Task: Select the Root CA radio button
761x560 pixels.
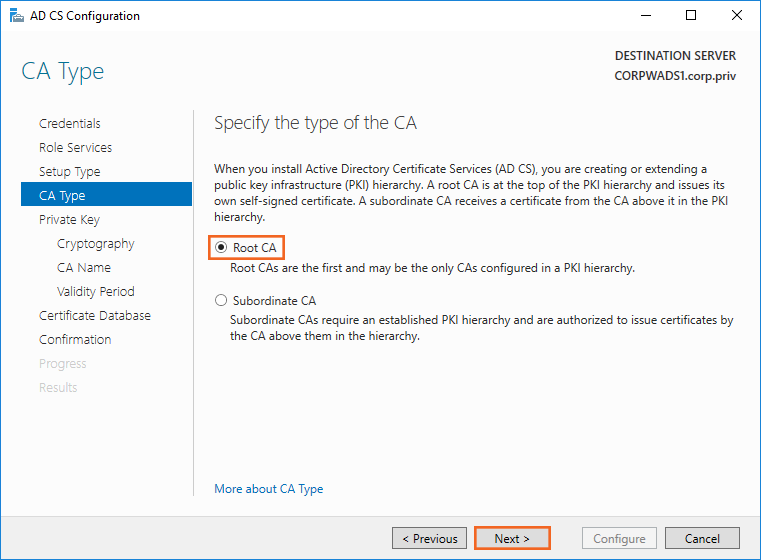Action: pos(221,247)
